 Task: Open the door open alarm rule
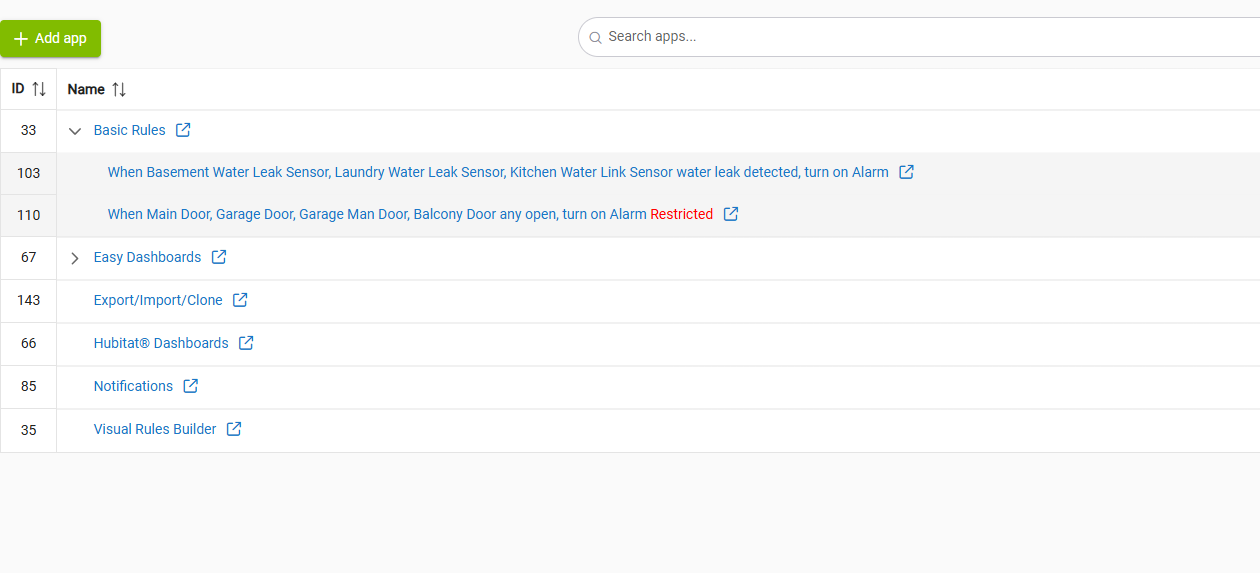pos(376,214)
